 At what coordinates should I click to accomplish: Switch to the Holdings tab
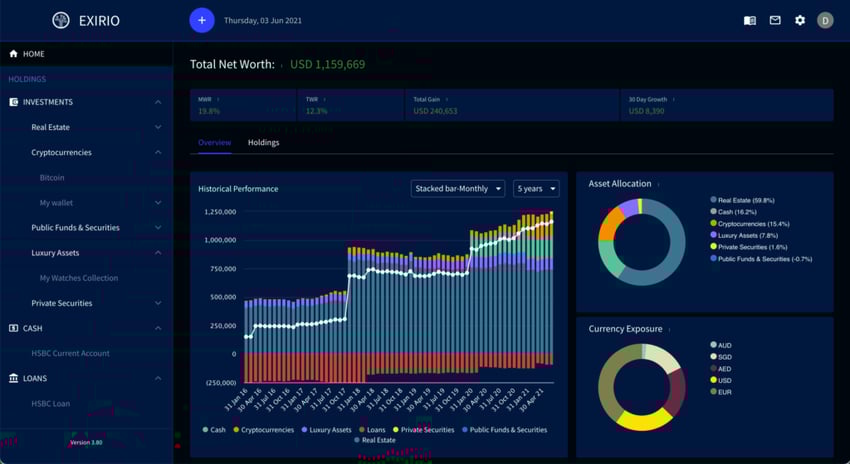[x=263, y=143]
